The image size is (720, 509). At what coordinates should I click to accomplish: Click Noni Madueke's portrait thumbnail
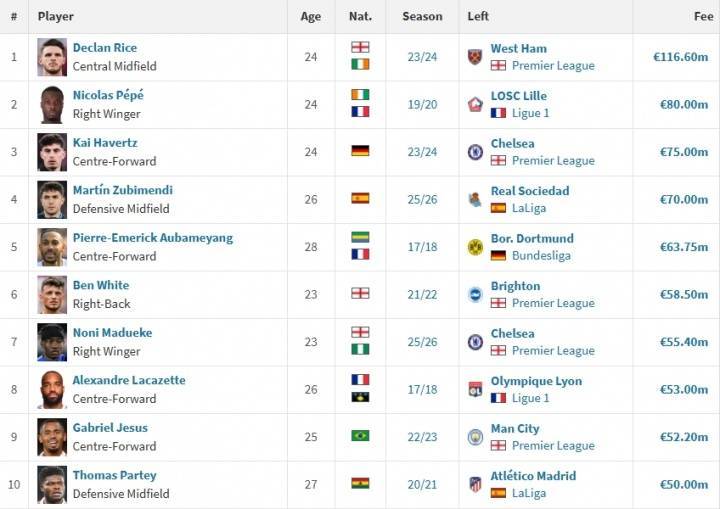[52, 342]
